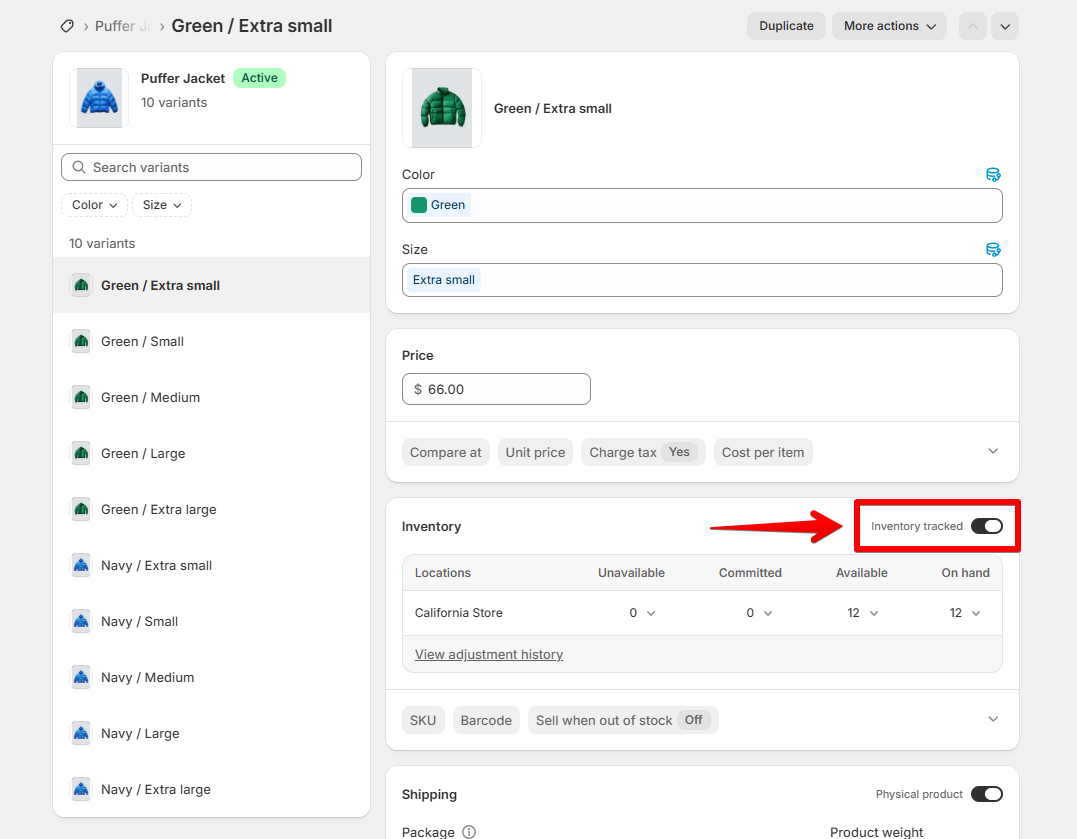Select the Navy / Extra large variant
Image resolution: width=1077 pixels, height=839 pixels.
(212, 790)
